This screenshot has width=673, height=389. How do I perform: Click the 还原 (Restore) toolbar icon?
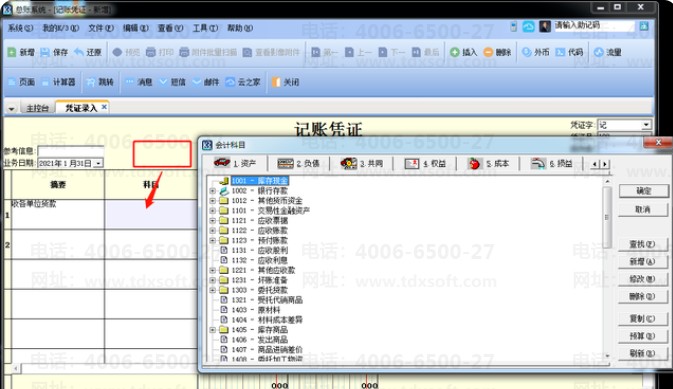(x=79, y=52)
